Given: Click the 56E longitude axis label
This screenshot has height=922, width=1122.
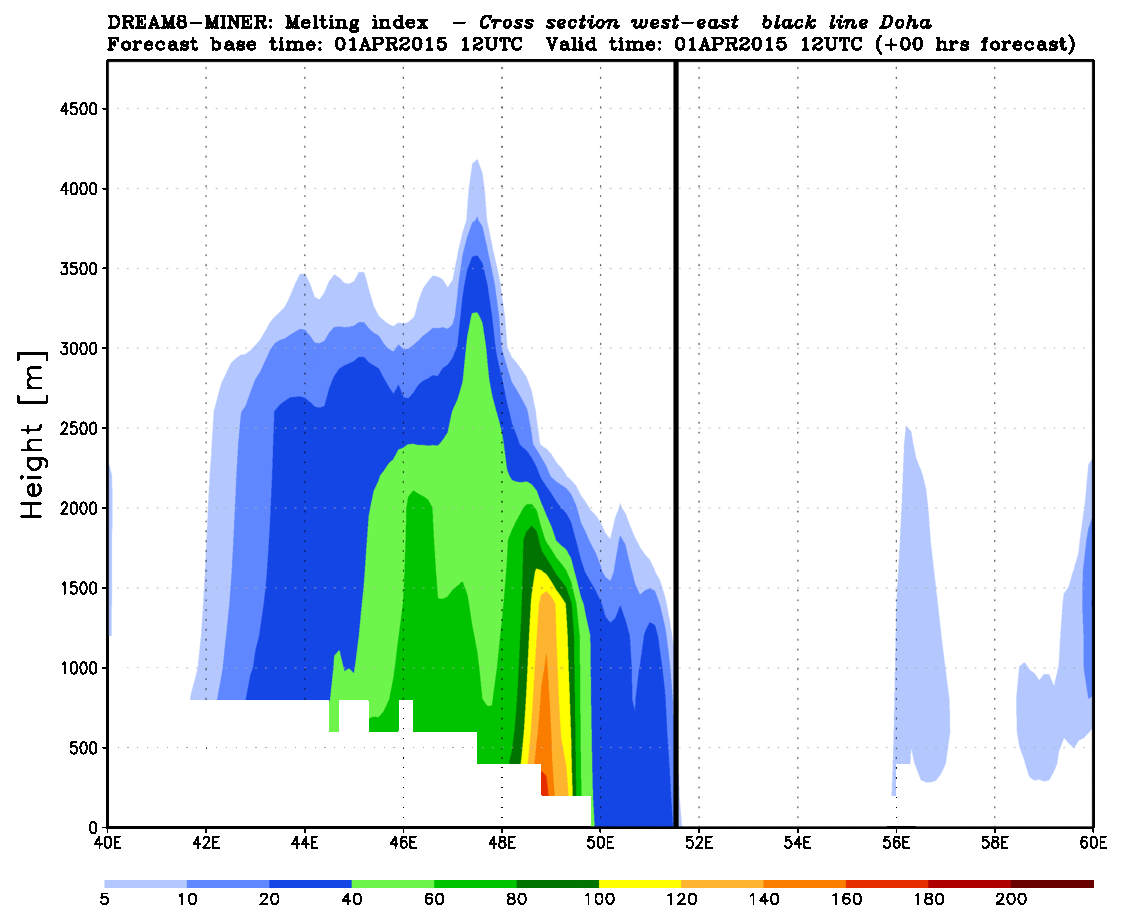Looking at the screenshot, I should 897,843.
